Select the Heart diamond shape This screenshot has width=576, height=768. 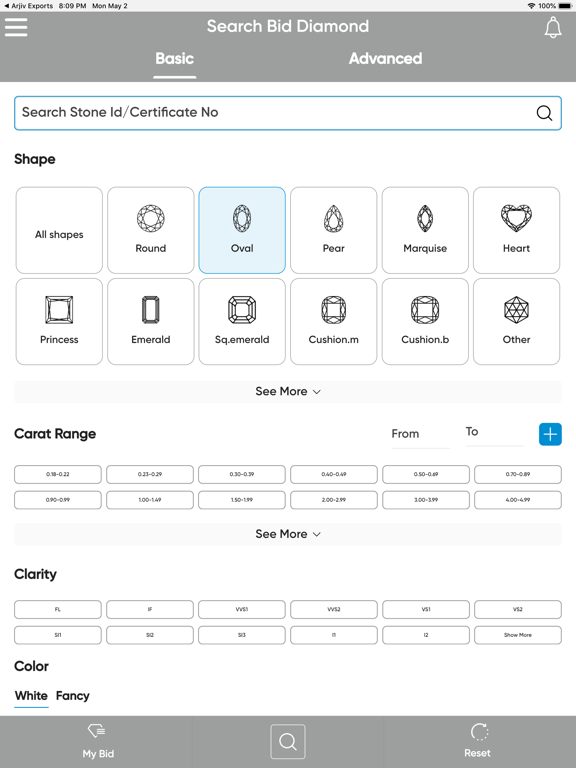(516, 230)
